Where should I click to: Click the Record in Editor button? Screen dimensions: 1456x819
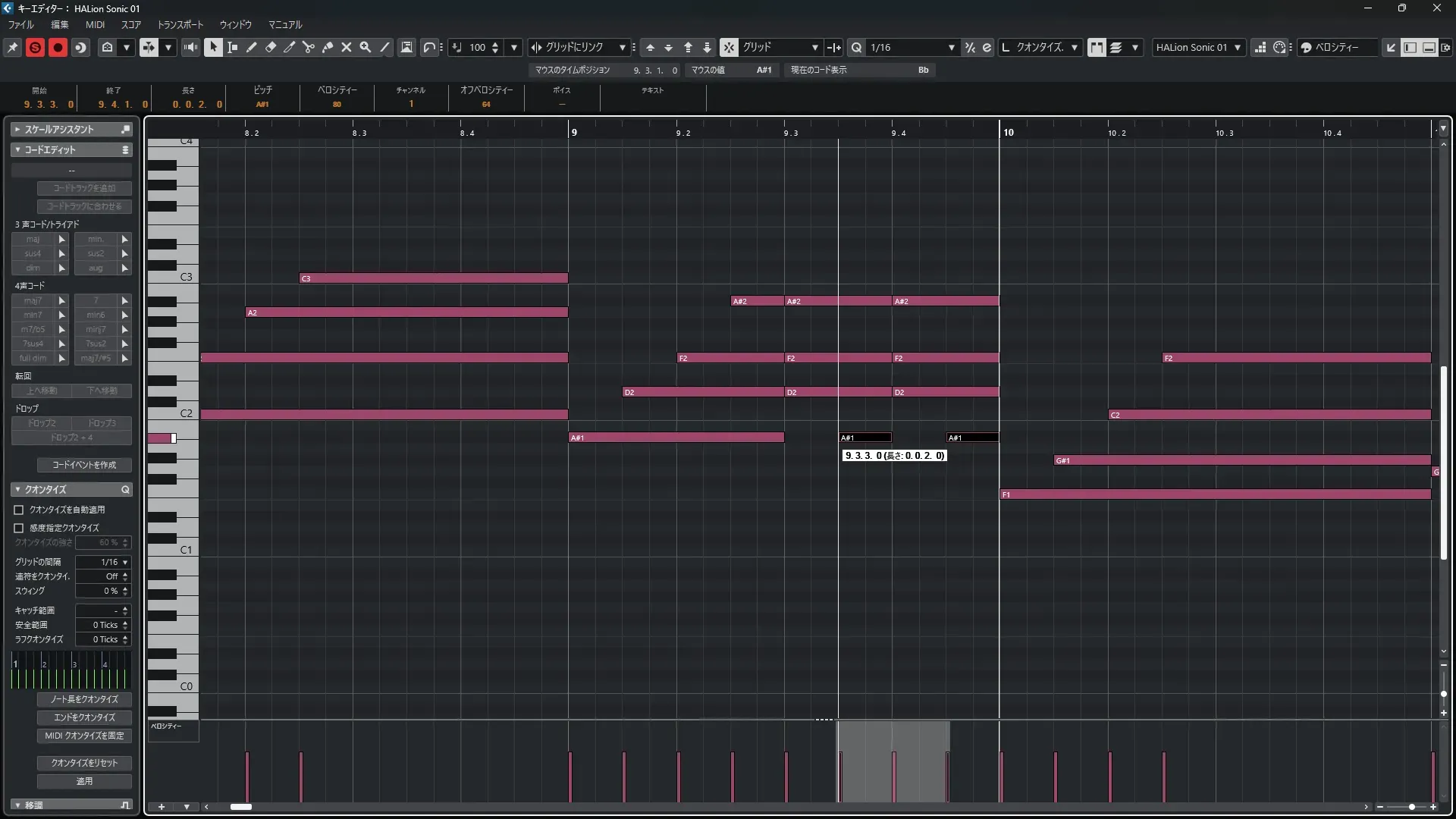coord(58,47)
